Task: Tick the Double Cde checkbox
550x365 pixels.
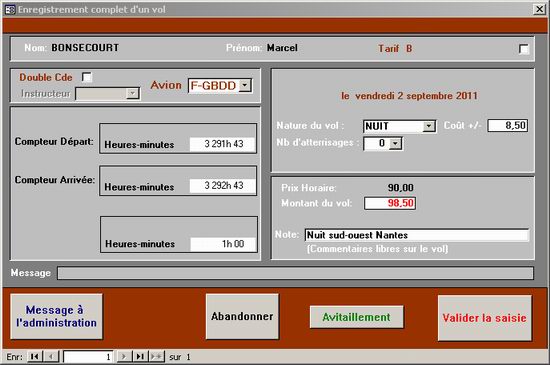Action: point(87,77)
